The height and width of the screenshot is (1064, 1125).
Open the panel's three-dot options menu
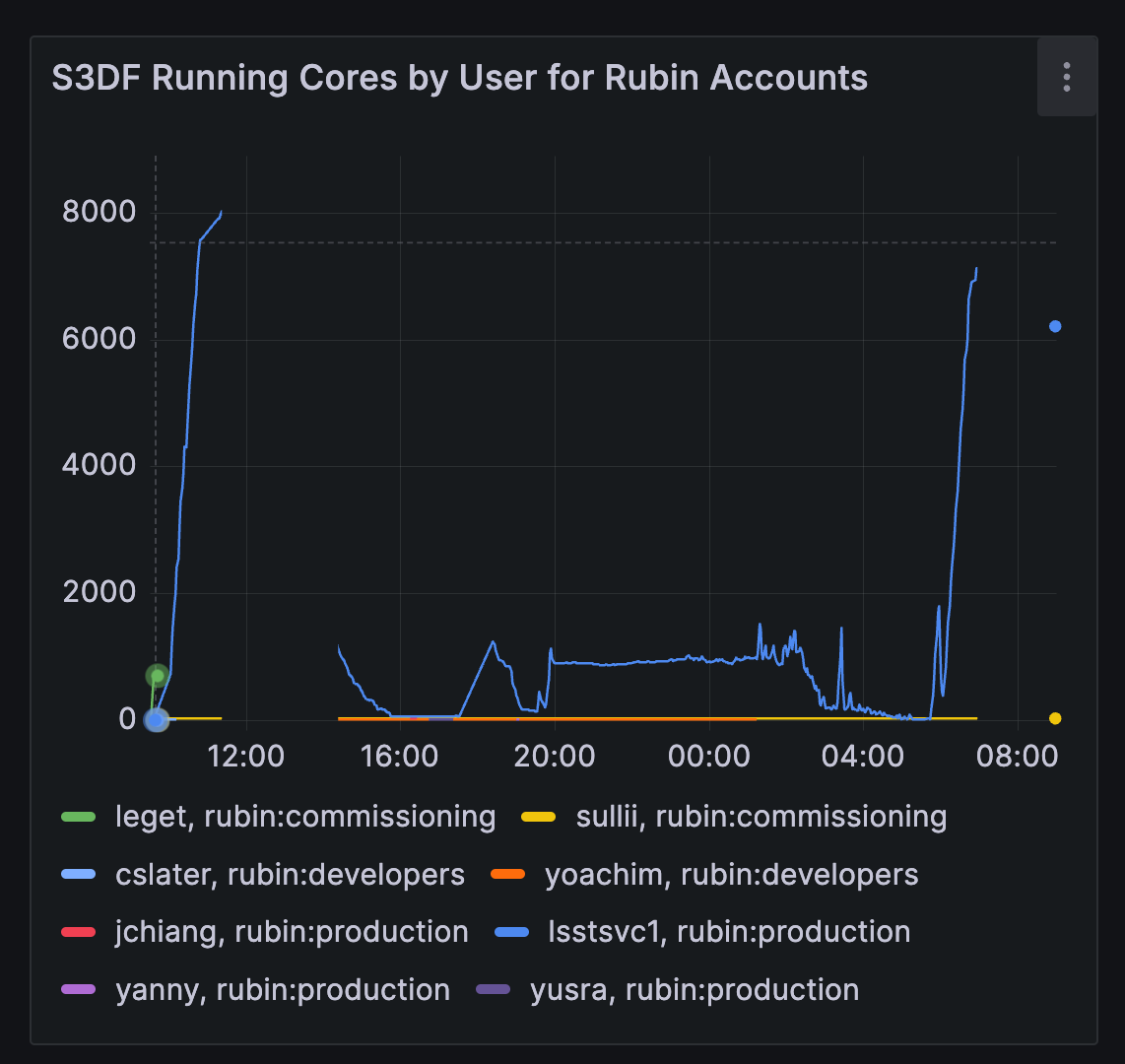[x=1067, y=77]
